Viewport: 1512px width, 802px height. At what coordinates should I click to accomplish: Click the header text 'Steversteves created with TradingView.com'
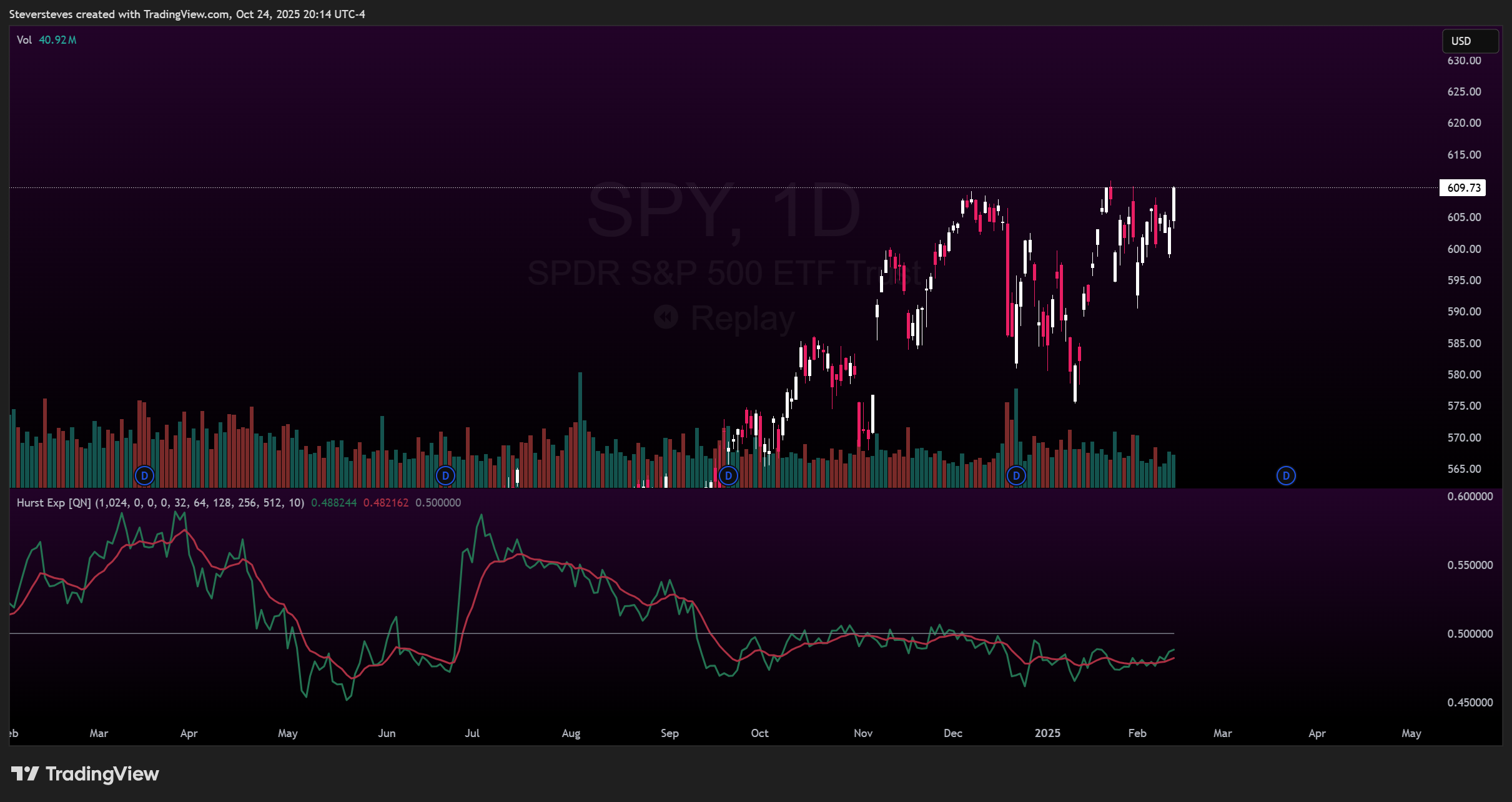[119, 14]
